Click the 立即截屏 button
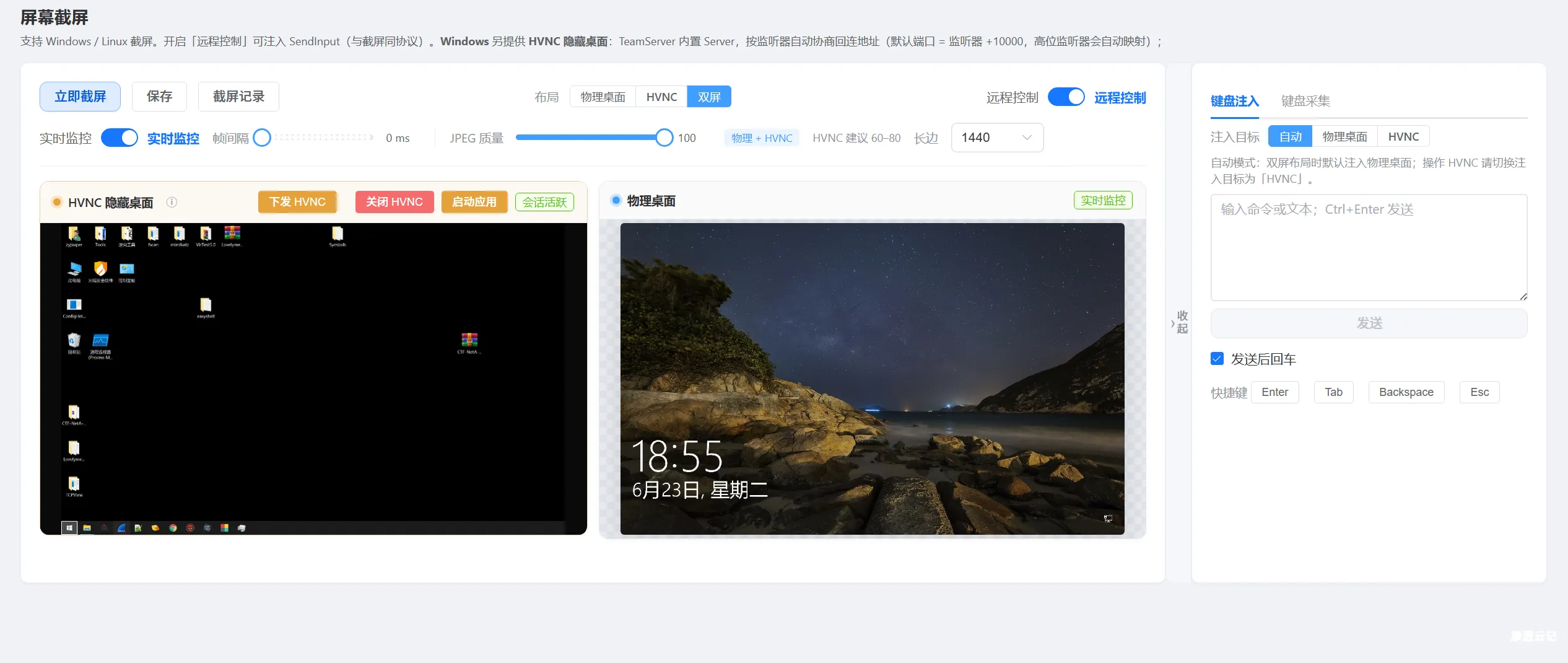 pyautogui.click(x=80, y=97)
